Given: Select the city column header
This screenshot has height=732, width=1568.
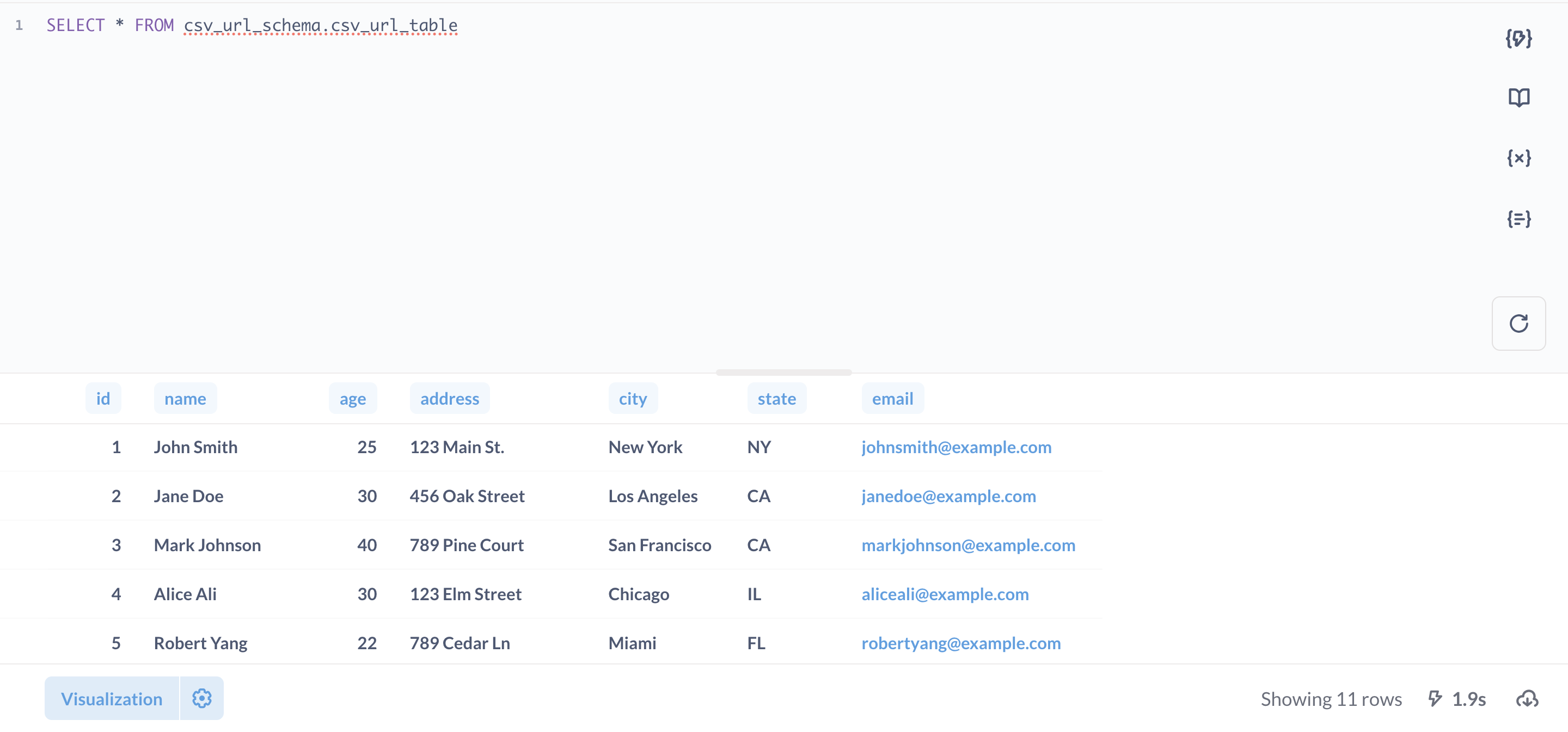Looking at the screenshot, I should click(633, 398).
